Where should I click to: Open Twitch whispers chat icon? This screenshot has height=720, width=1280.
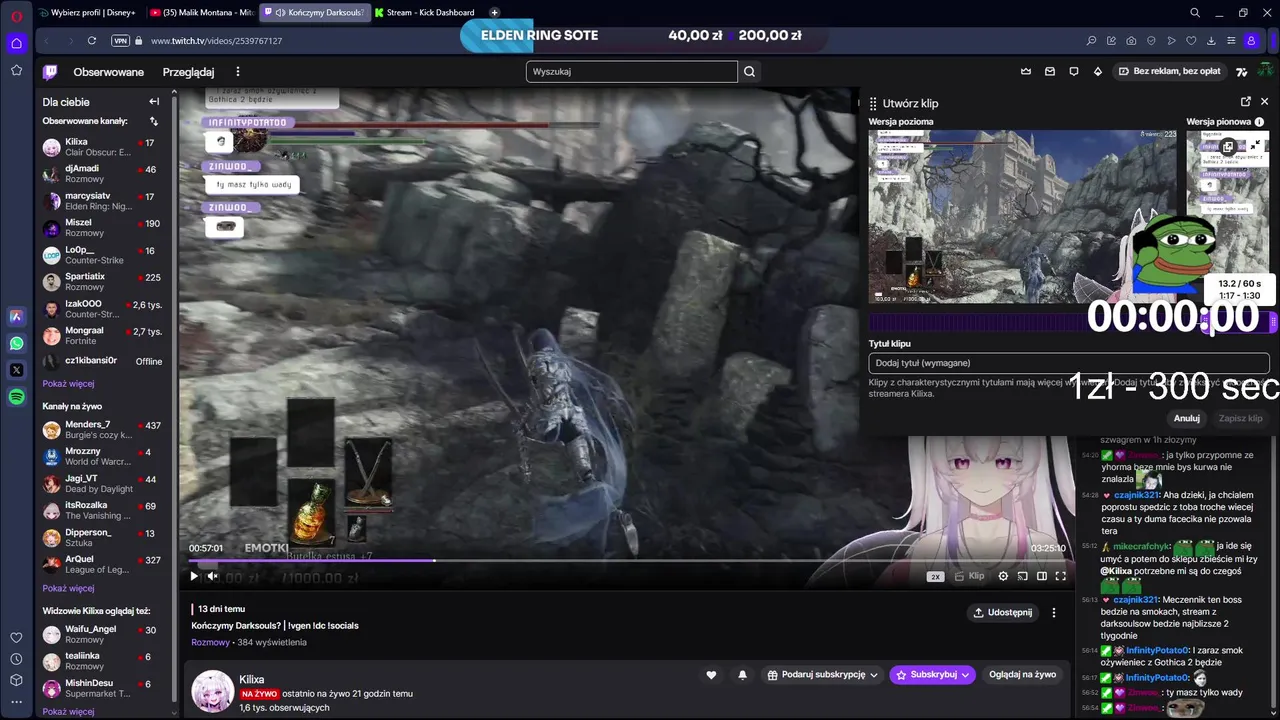[1074, 72]
